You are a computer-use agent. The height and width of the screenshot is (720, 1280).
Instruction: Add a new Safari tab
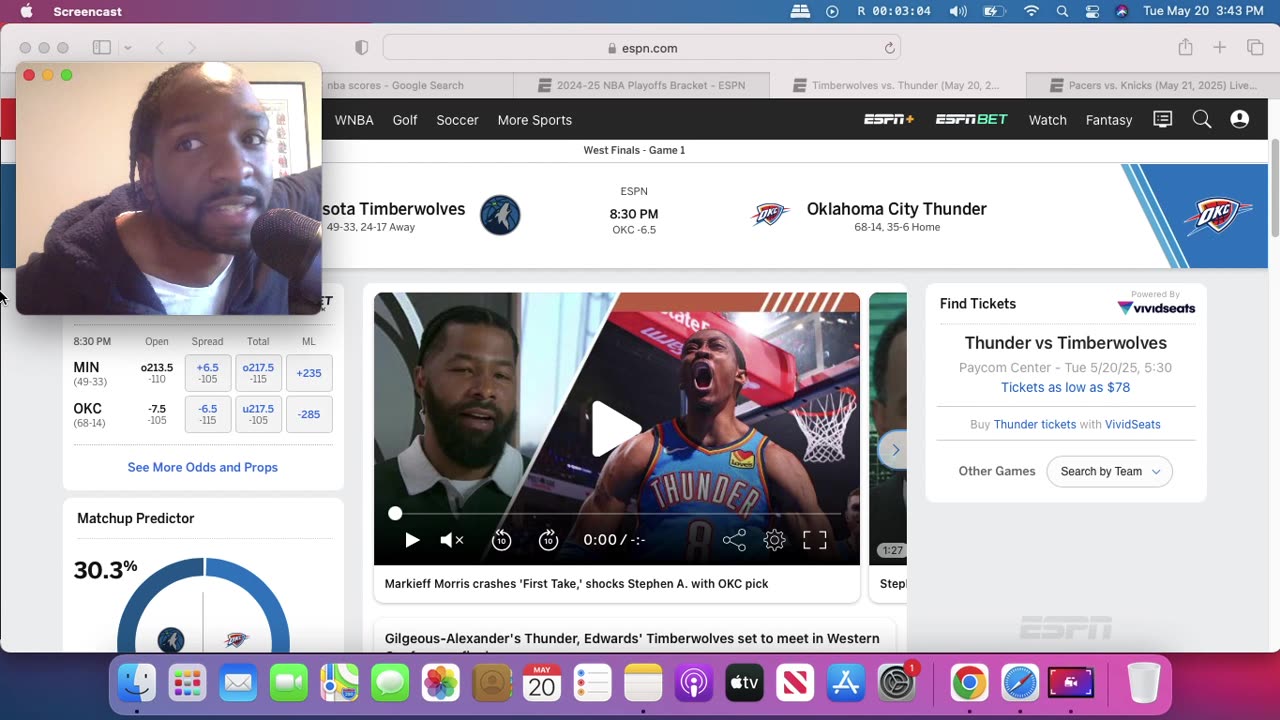coord(1220,48)
